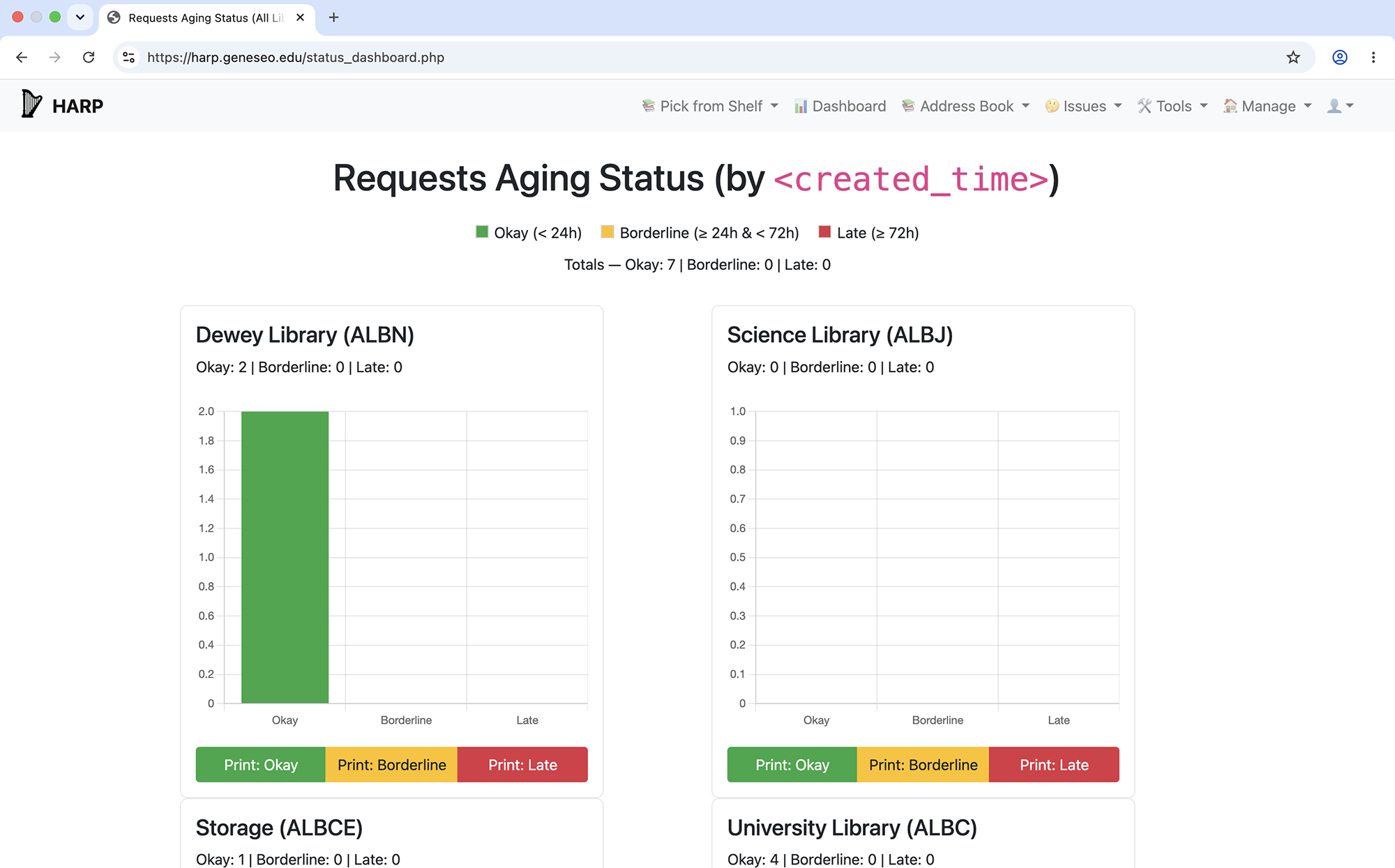Bookmark this page with the star icon
The height and width of the screenshot is (868, 1395).
pyautogui.click(x=1293, y=57)
